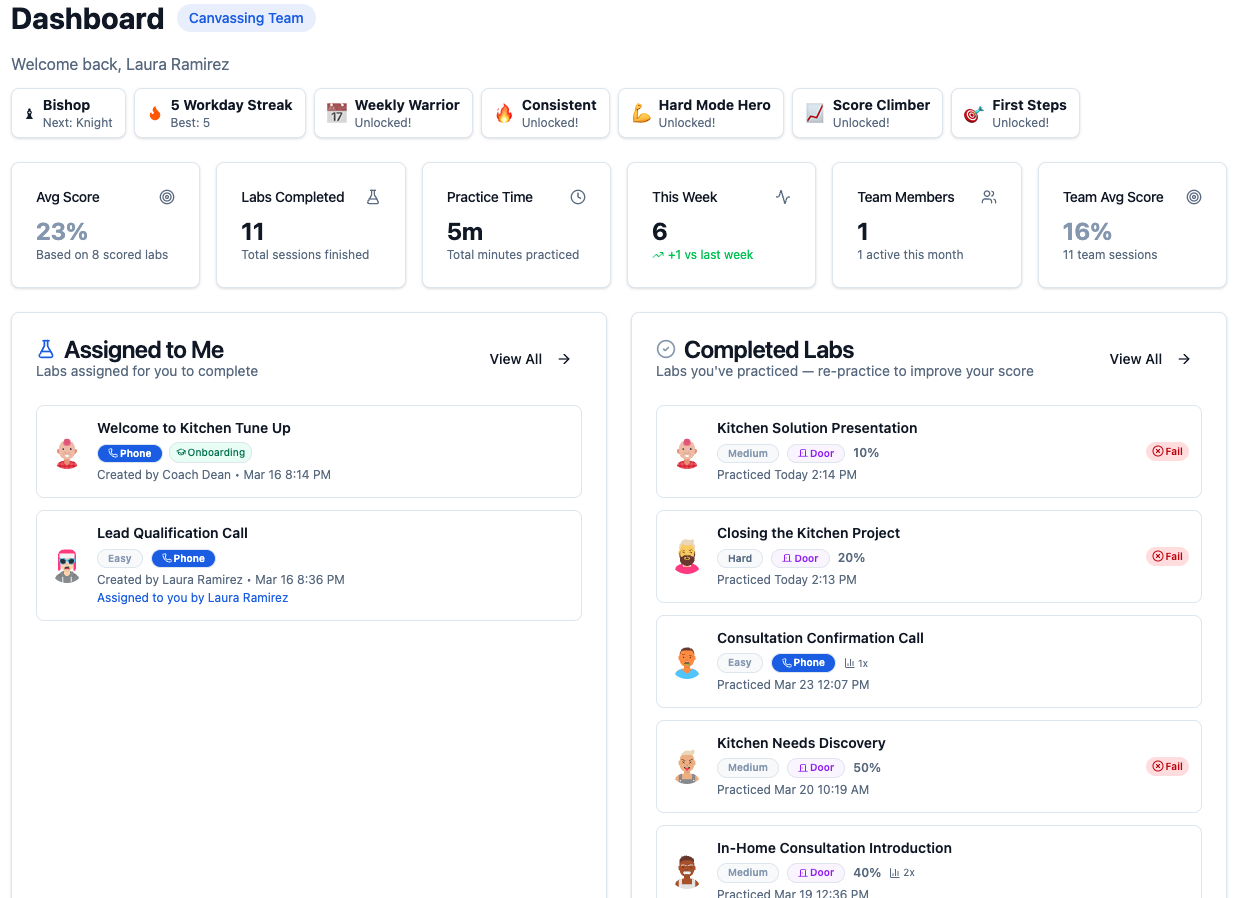Click the 16% team average score value
Image resolution: width=1238 pixels, height=898 pixels.
(1087, 232)
